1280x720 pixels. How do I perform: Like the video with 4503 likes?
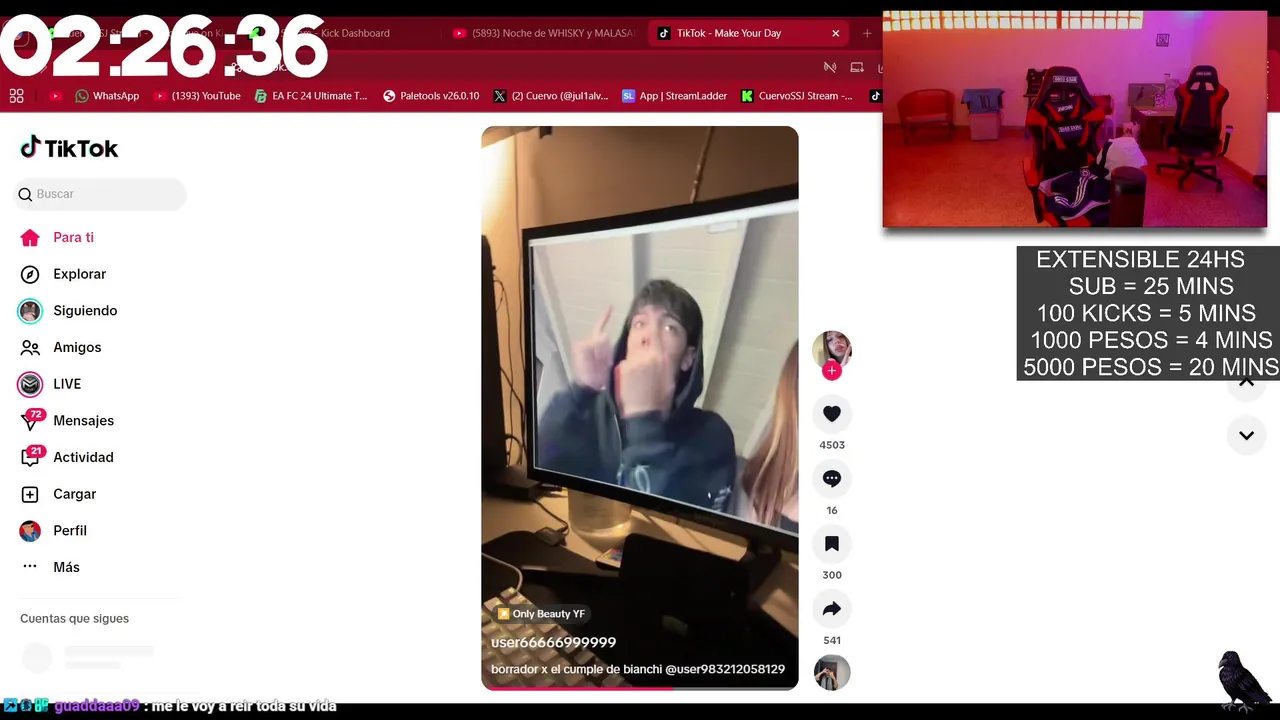(x=832, y=414)
